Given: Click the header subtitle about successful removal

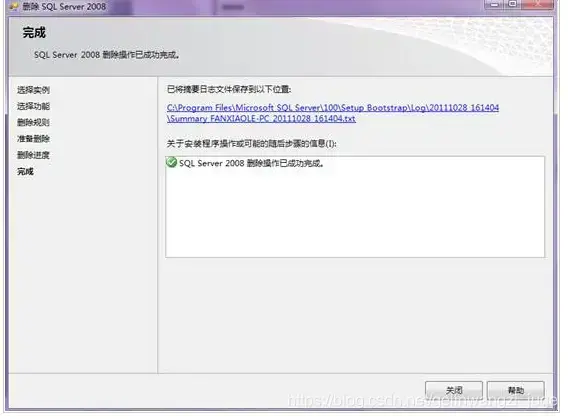Looking at the screenshot, I should [107, 55].
